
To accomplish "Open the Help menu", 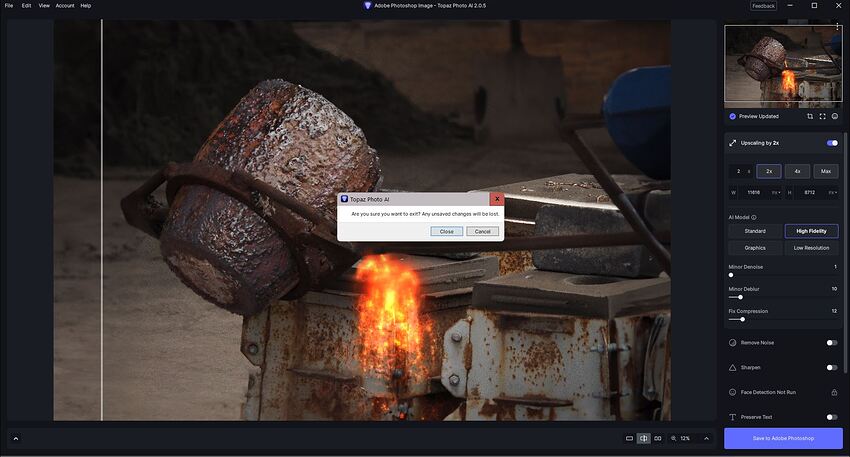I will pyautogui.click(x=86, y=5).
